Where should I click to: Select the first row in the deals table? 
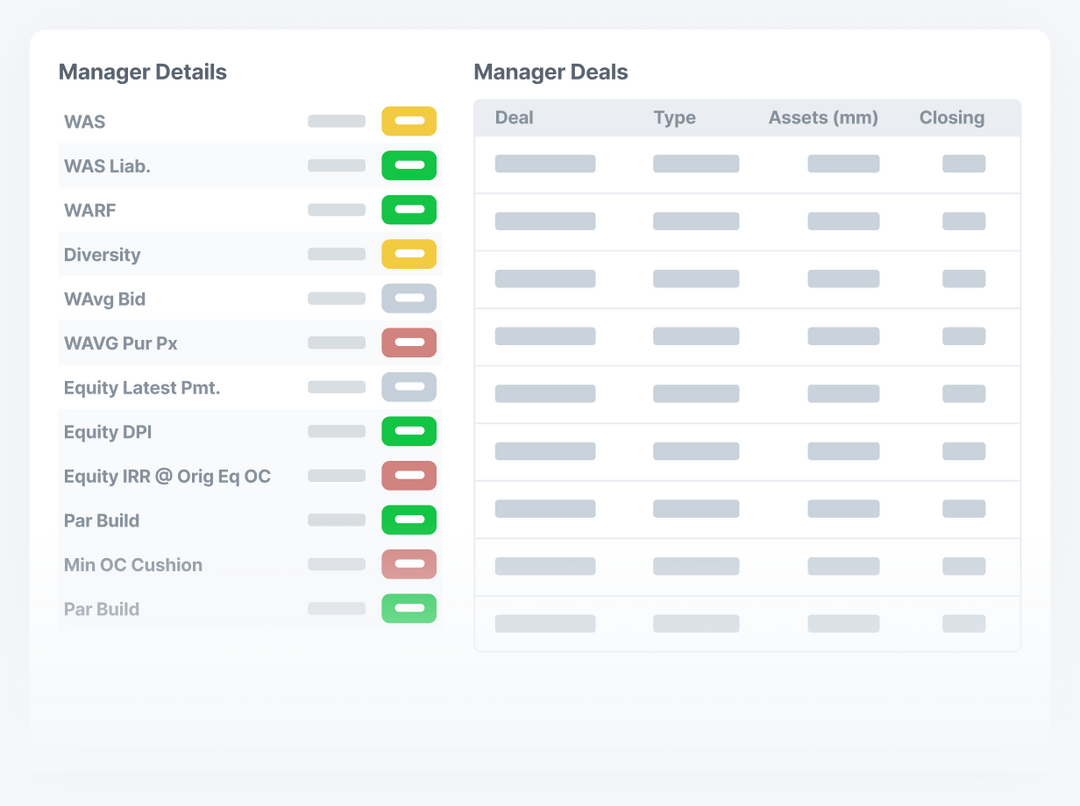click(x=747, y=163)
